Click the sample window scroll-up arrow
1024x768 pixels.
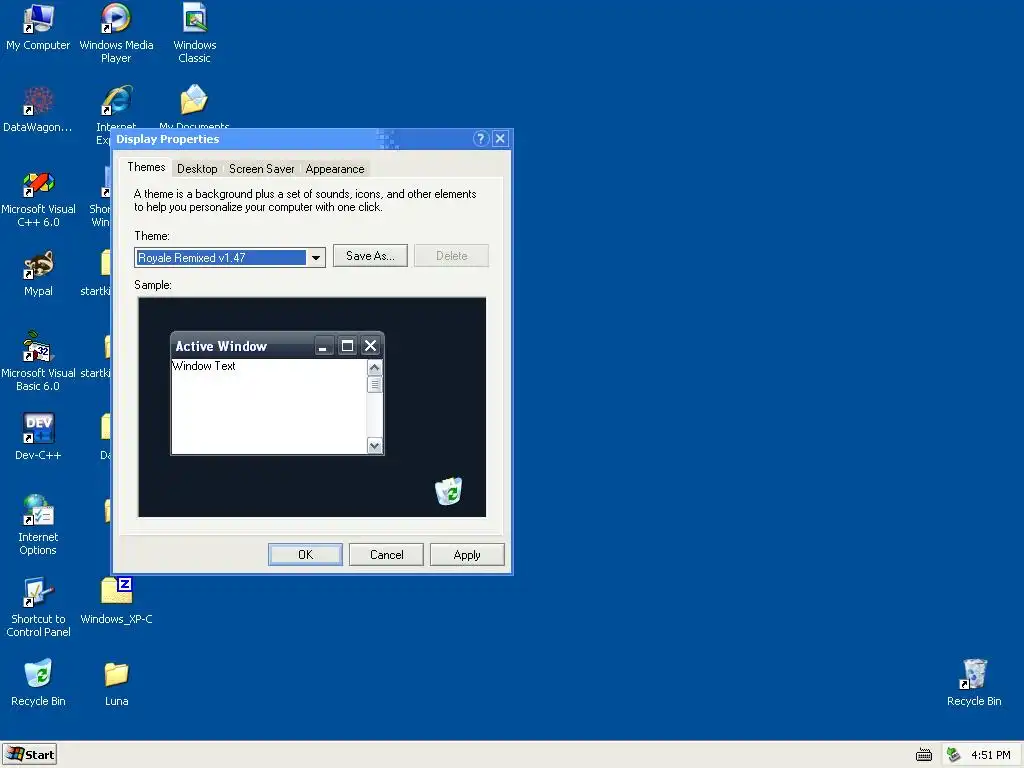point(374,368)
